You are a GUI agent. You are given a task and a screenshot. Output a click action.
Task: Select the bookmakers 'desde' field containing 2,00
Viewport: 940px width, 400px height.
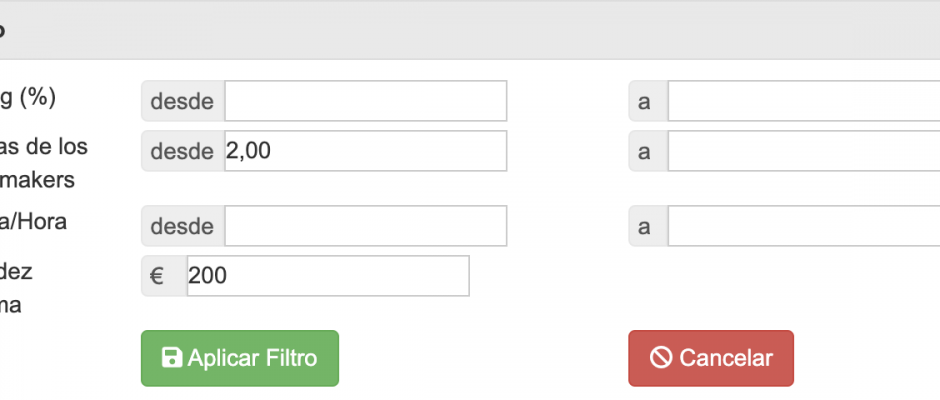(x=366, y=151)
